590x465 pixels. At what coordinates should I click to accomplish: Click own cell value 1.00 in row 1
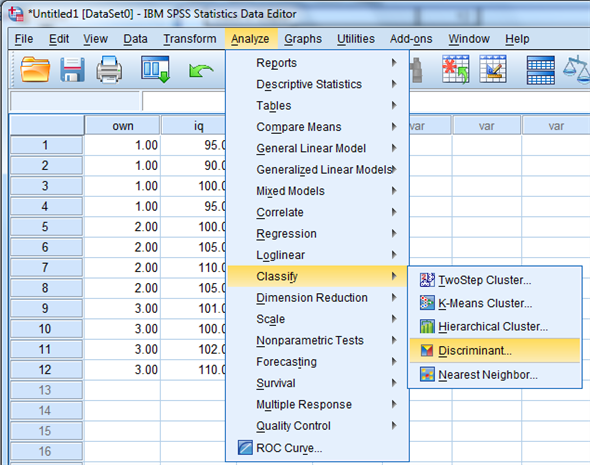[x=122, y=145]
